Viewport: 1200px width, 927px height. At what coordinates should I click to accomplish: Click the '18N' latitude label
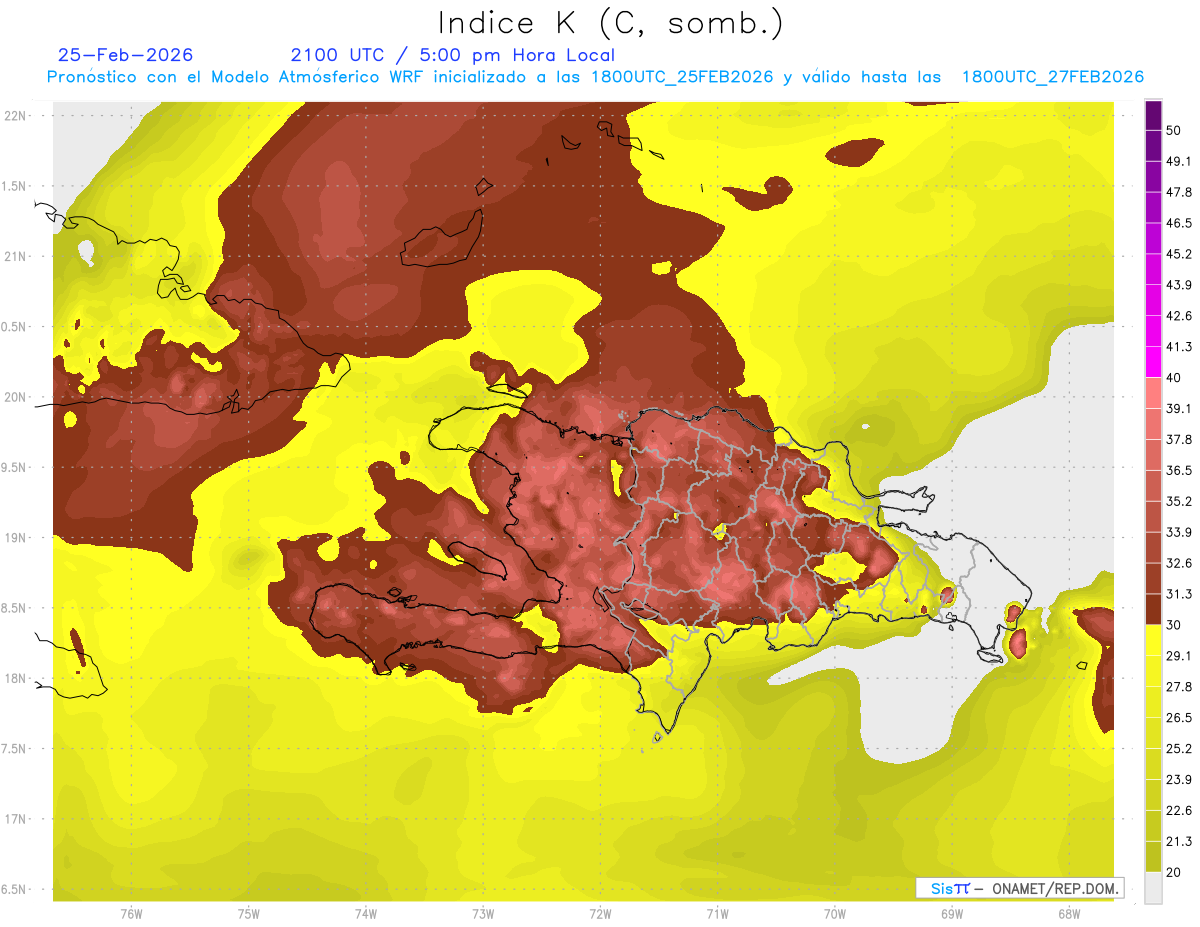(15, 679)
